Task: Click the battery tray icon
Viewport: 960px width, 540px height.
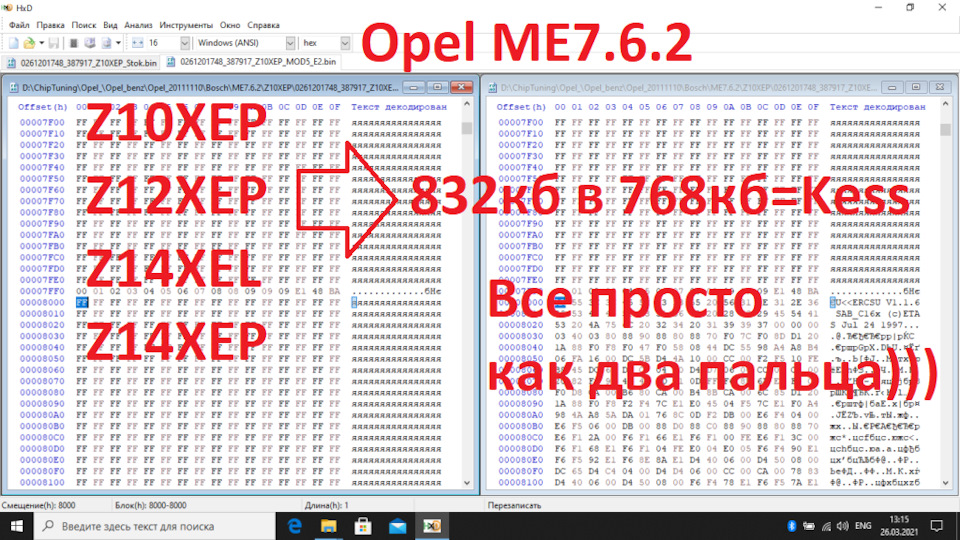Action: point(808,526)
